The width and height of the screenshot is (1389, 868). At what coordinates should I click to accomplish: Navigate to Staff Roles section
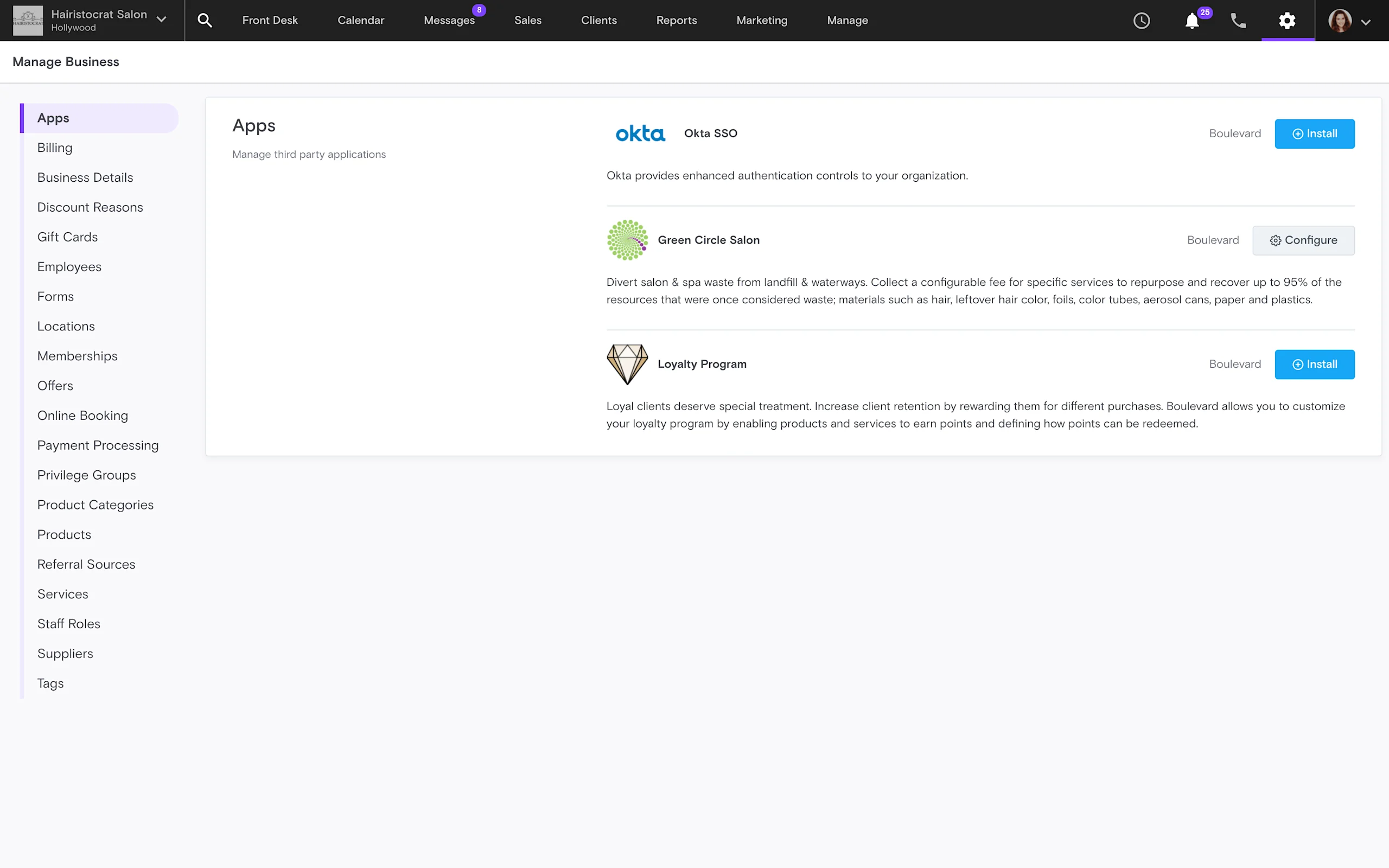[68, 624]
